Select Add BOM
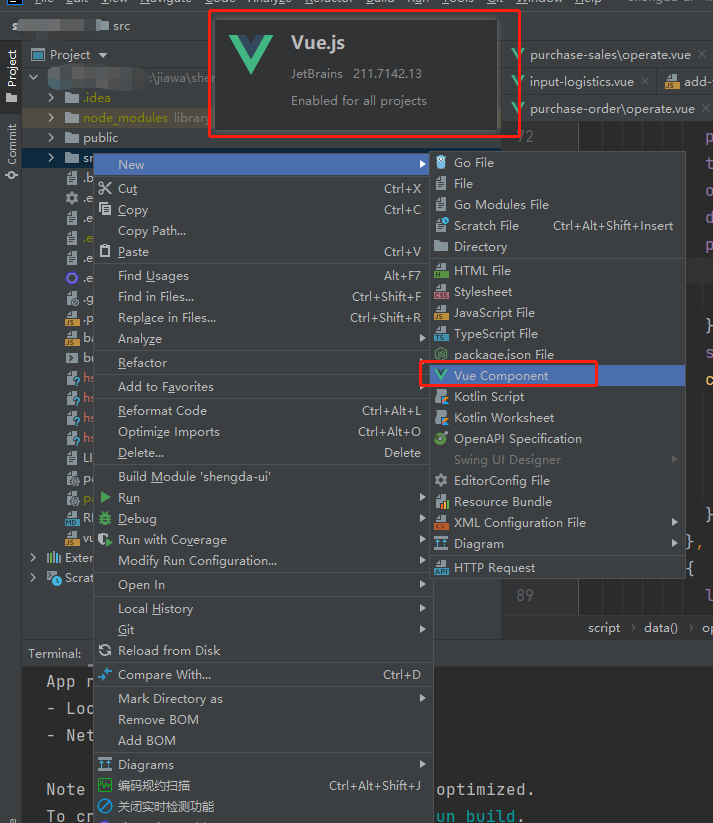 (263, 741)
